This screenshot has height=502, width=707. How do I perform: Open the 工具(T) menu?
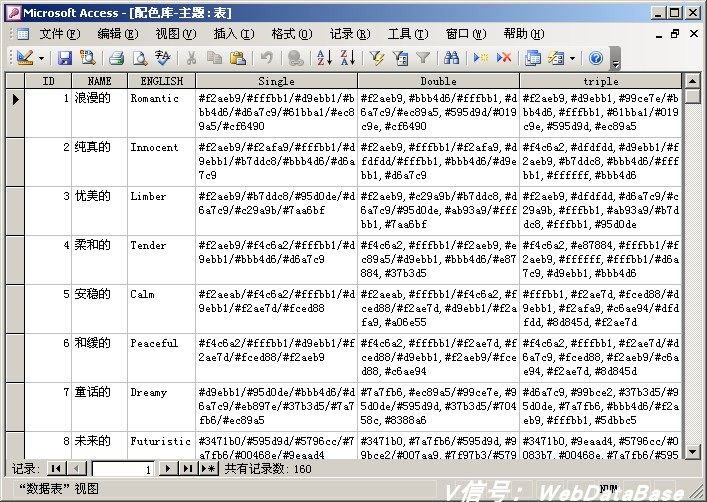point(408,34)
